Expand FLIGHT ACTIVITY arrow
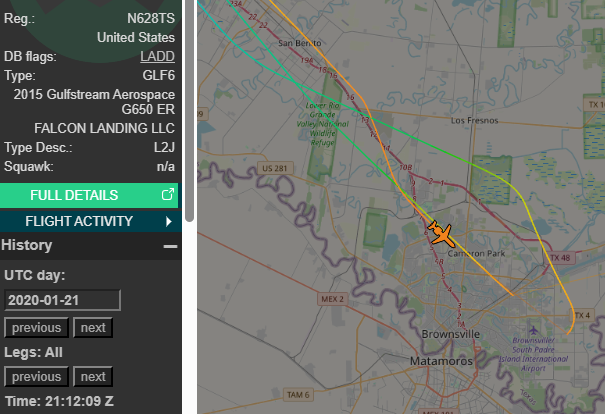This screenshot has width=605, height=414. click(168, 221)
